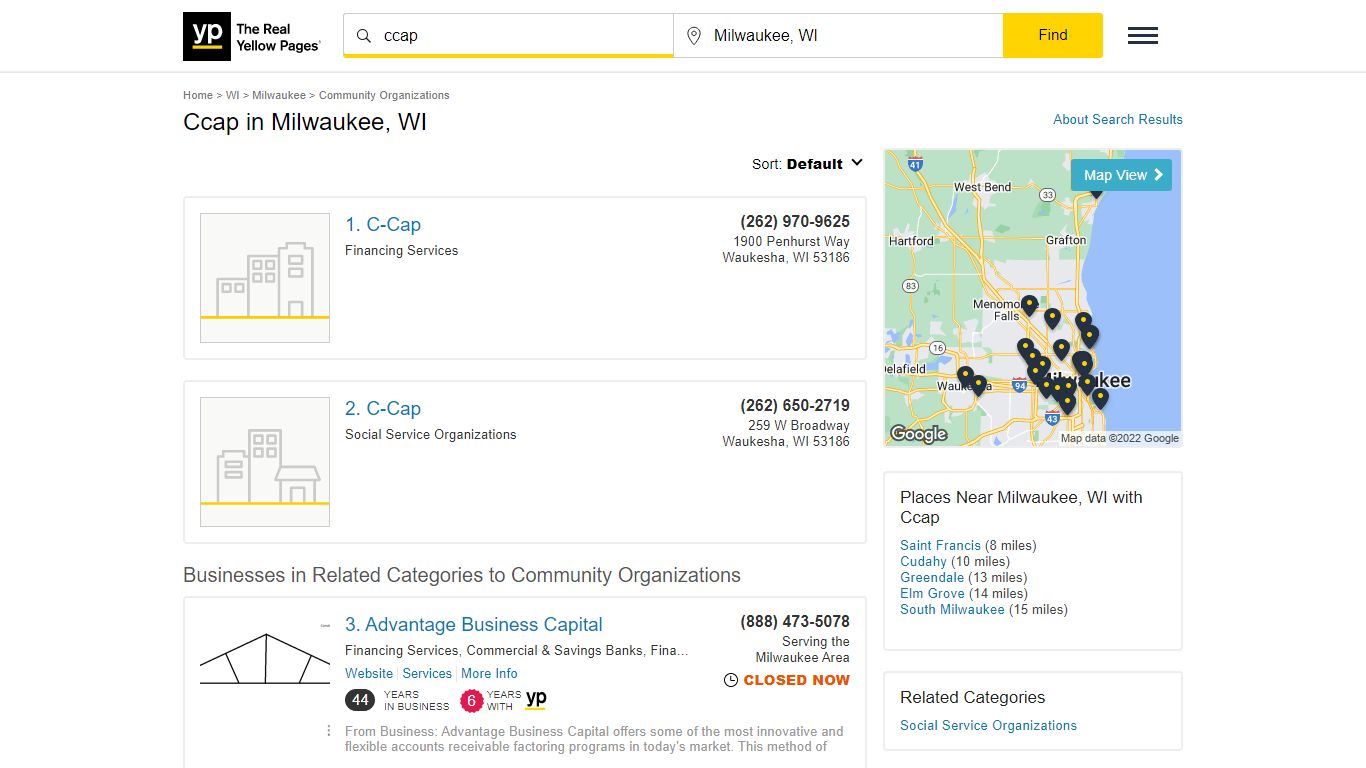Click Advantage Business Capital description snippet
The width and height of the screenshot is (1366, 768).
coord(594,739)
